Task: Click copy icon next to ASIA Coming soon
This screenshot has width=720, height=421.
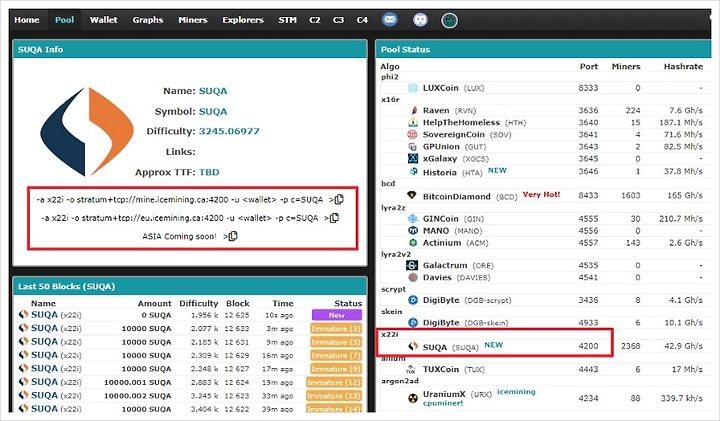Action: click(233, 236)
